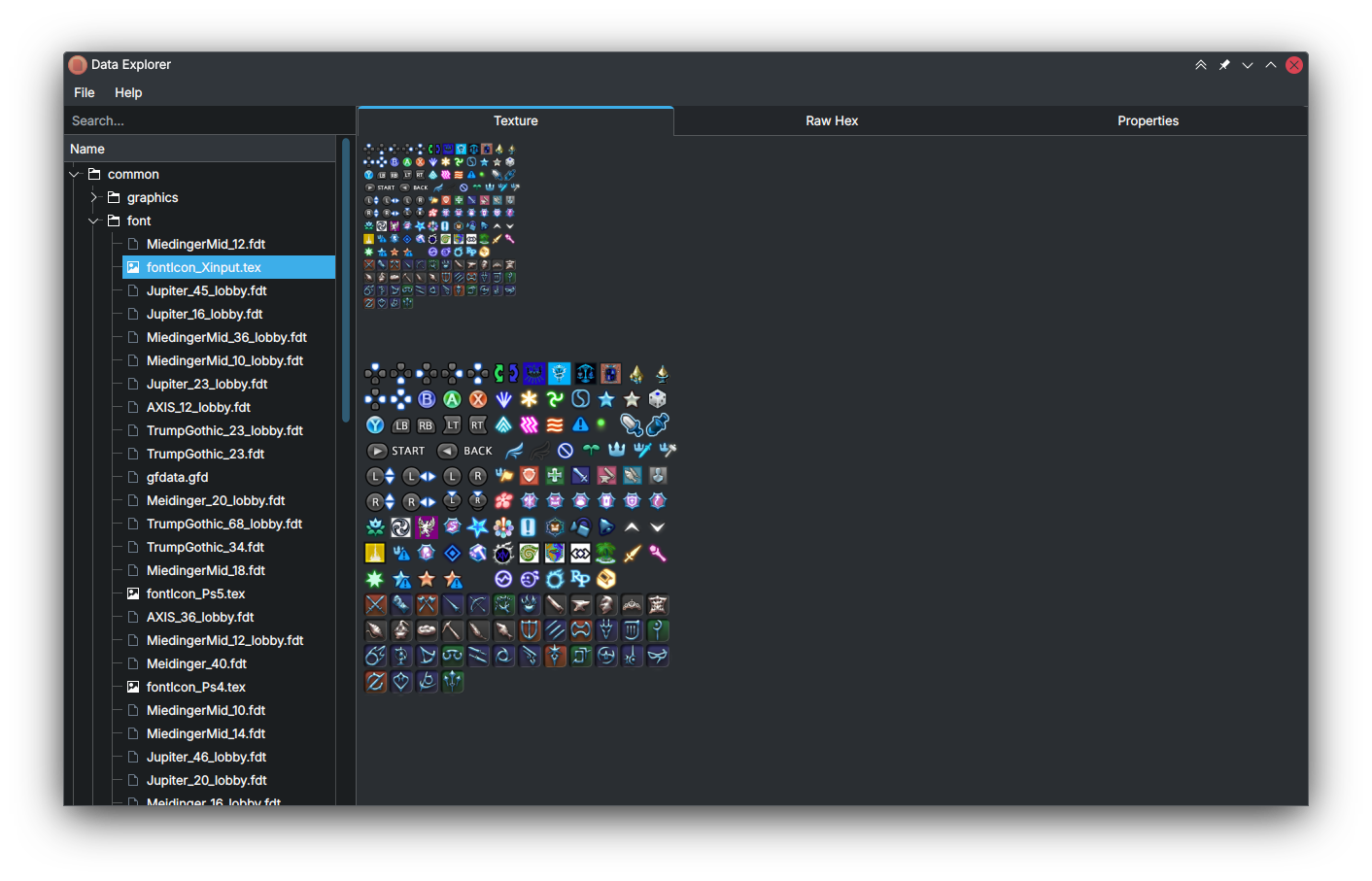Minimize the Data Explorer window
The width and height of the screenshot is (1372, 881).
pyautogui.click(x=1248, y=65)
